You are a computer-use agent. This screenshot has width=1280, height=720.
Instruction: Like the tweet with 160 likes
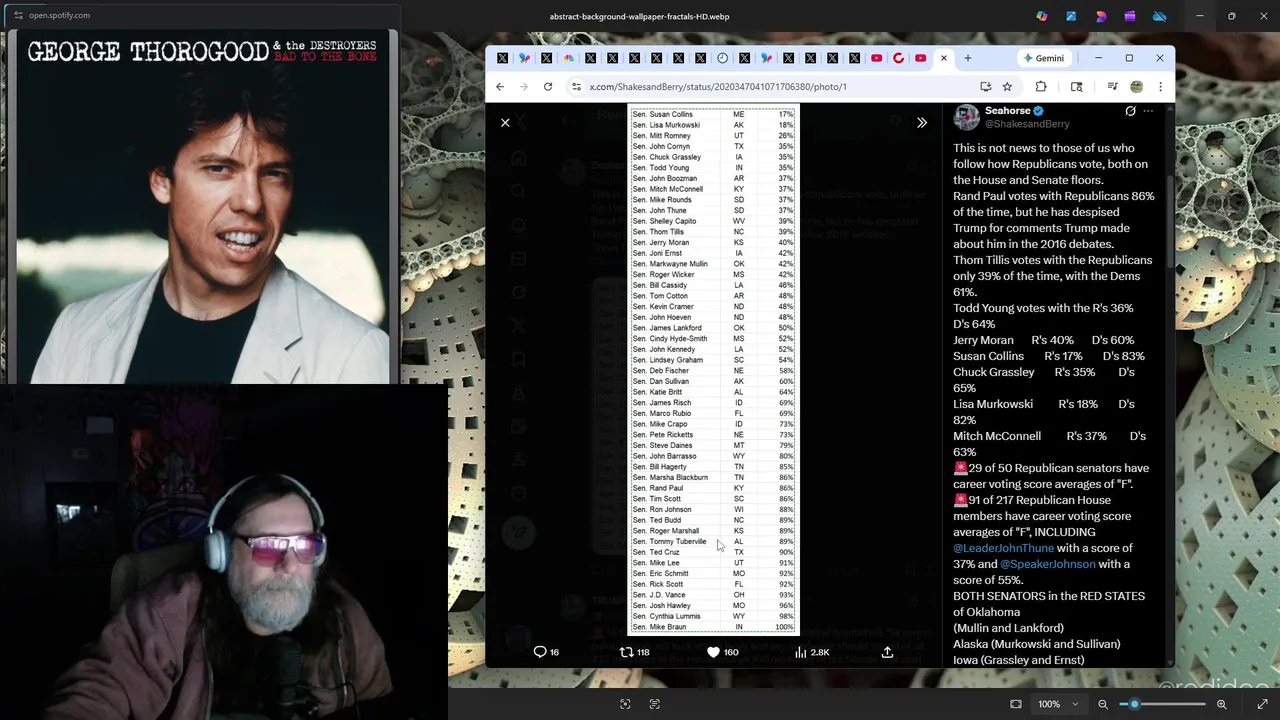[x=722, y=652]
